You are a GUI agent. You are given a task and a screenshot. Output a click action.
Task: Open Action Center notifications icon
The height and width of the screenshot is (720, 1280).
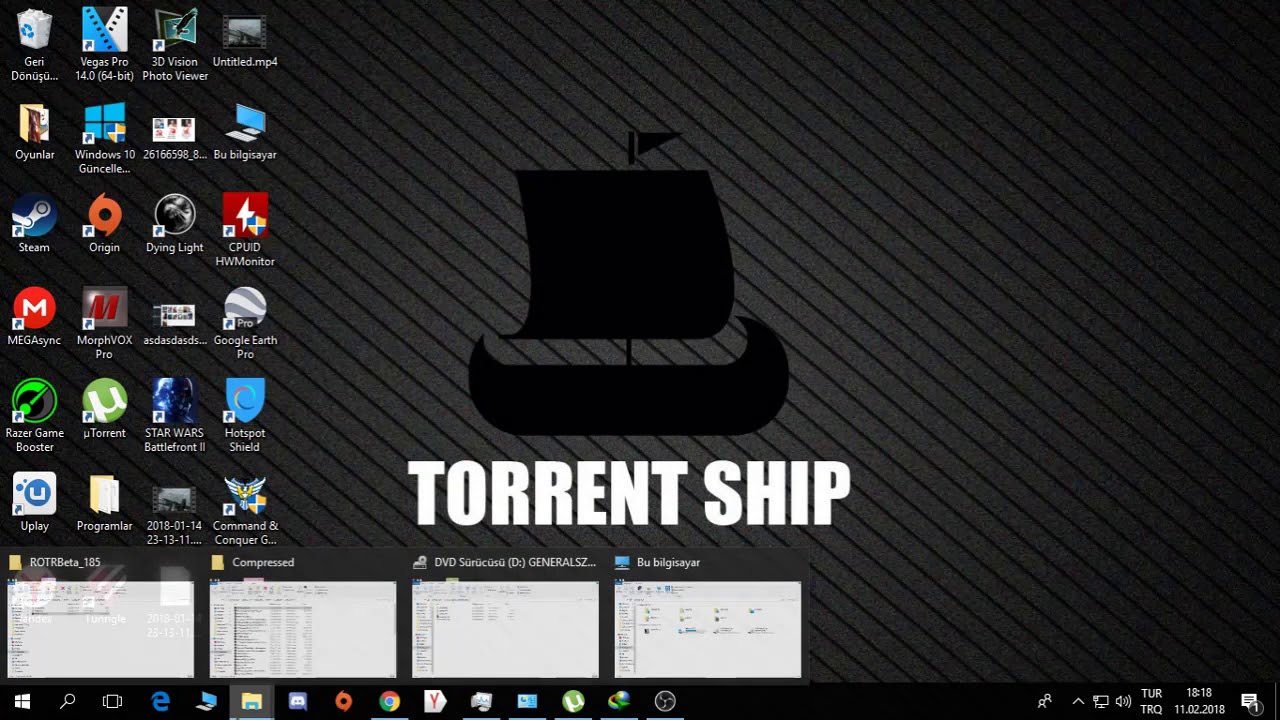[x=1250, y=702]
